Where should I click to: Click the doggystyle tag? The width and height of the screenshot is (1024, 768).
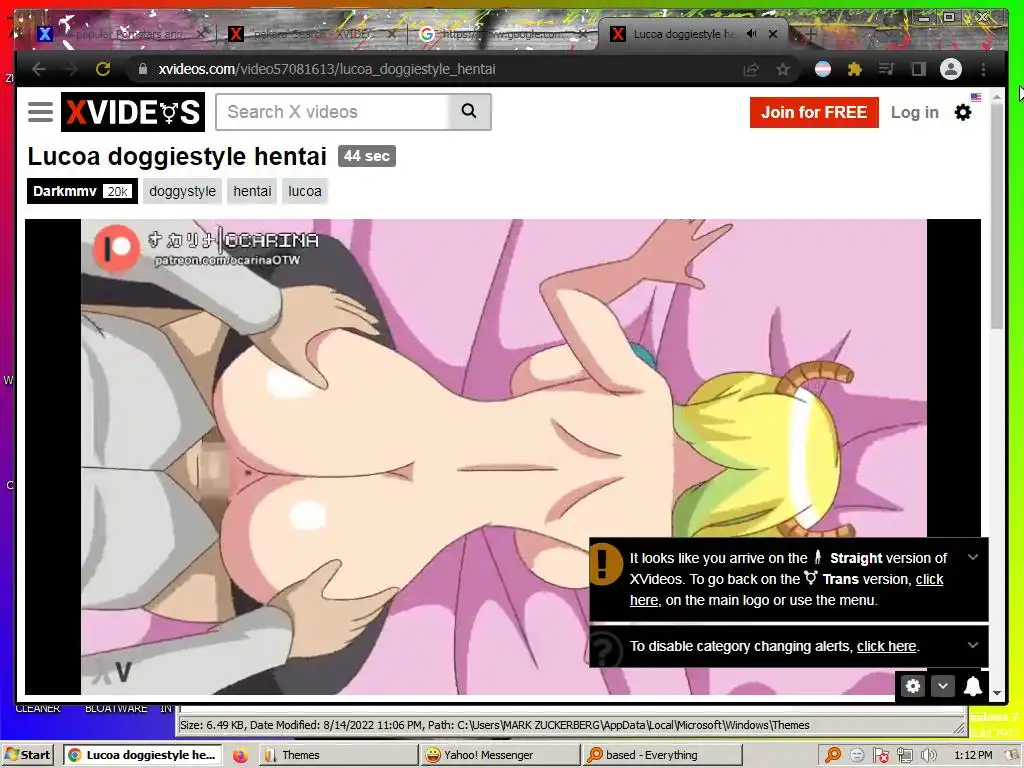coord(182,191)
